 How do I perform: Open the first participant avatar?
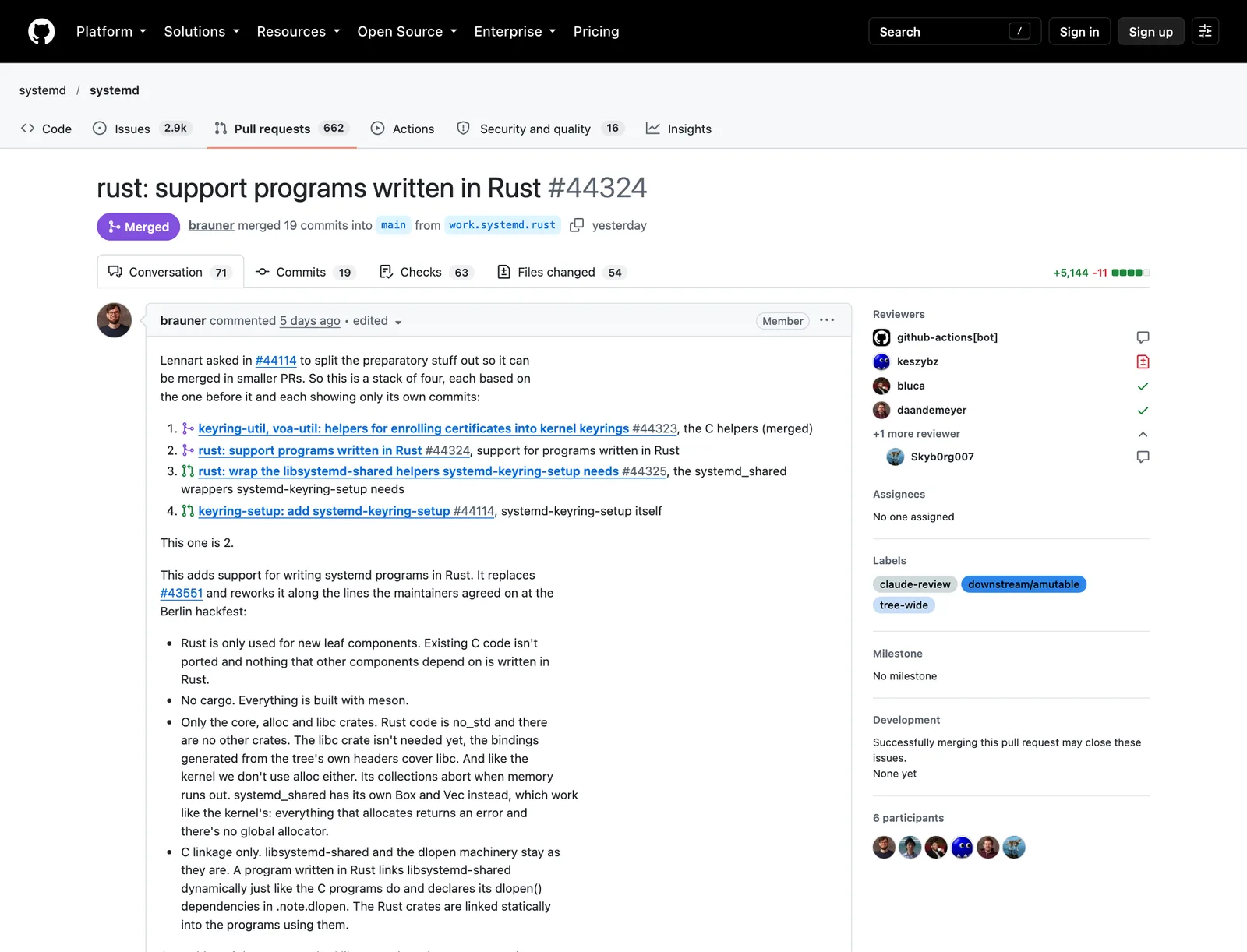[x=884, y=847]
